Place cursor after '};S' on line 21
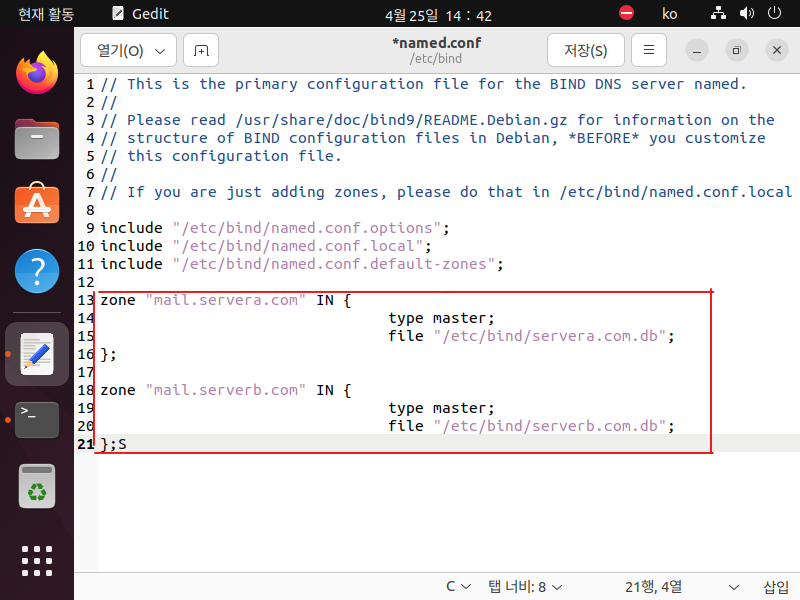Image resolution: width=800 pixels, height=600 pixels. coord(127,444)
